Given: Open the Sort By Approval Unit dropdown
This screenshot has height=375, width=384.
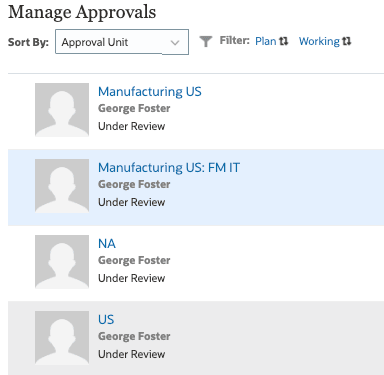Looking at the screenshot, I should (x=122, y=42).
